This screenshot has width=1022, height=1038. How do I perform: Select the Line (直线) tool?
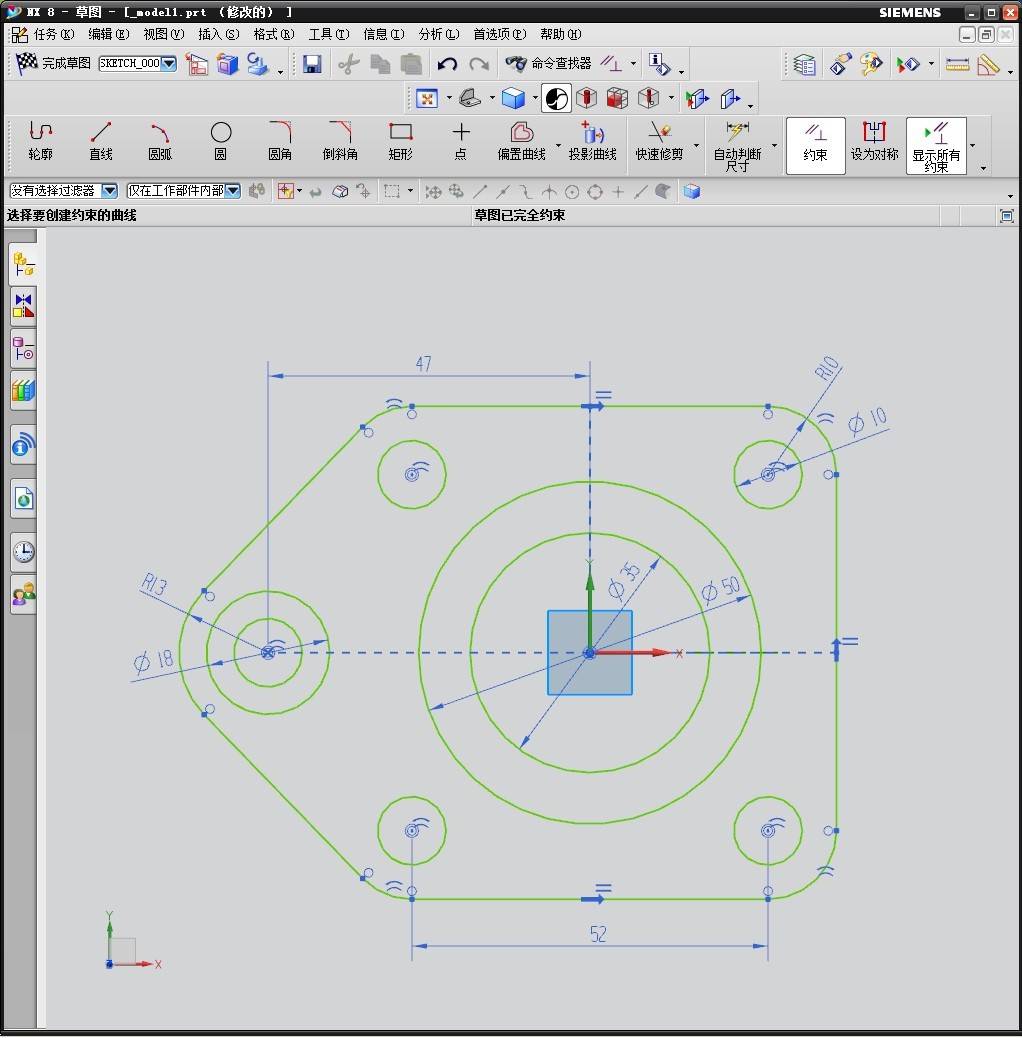(x=101, y=142)
